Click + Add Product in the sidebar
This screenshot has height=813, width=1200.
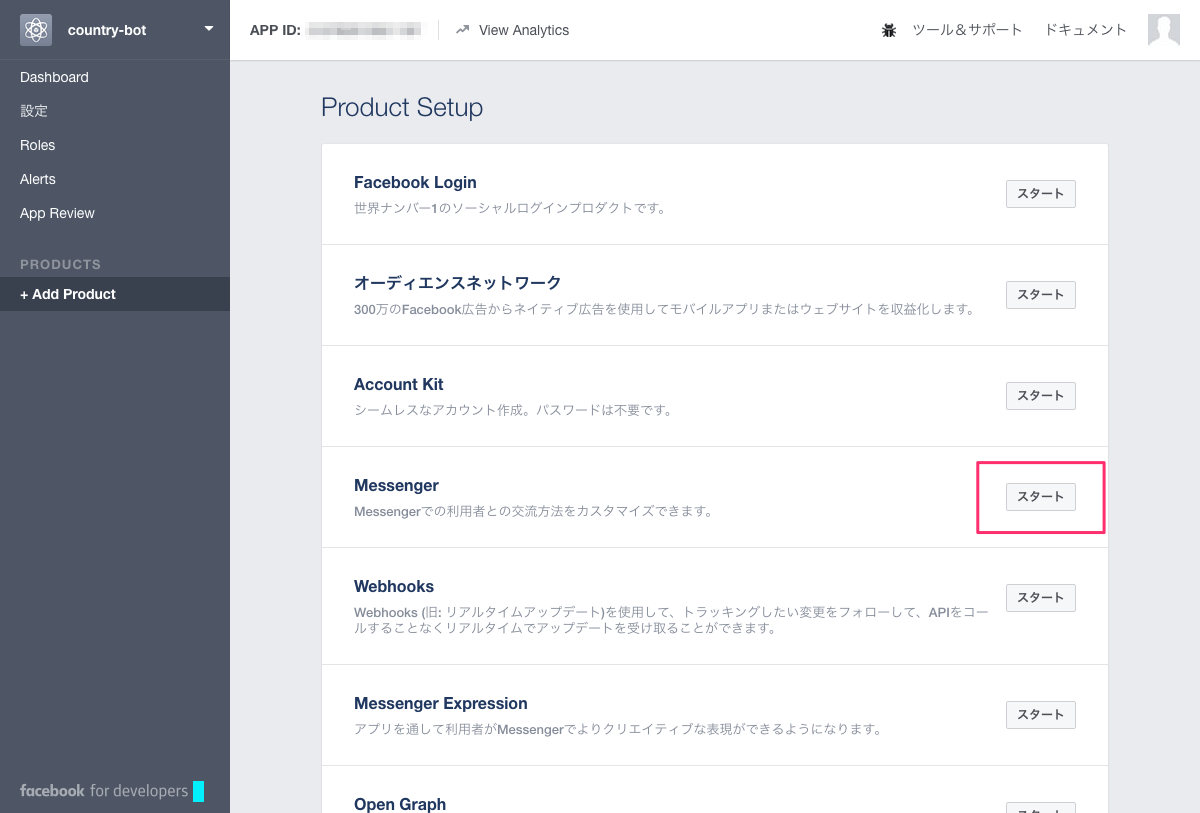click(68, 294)
